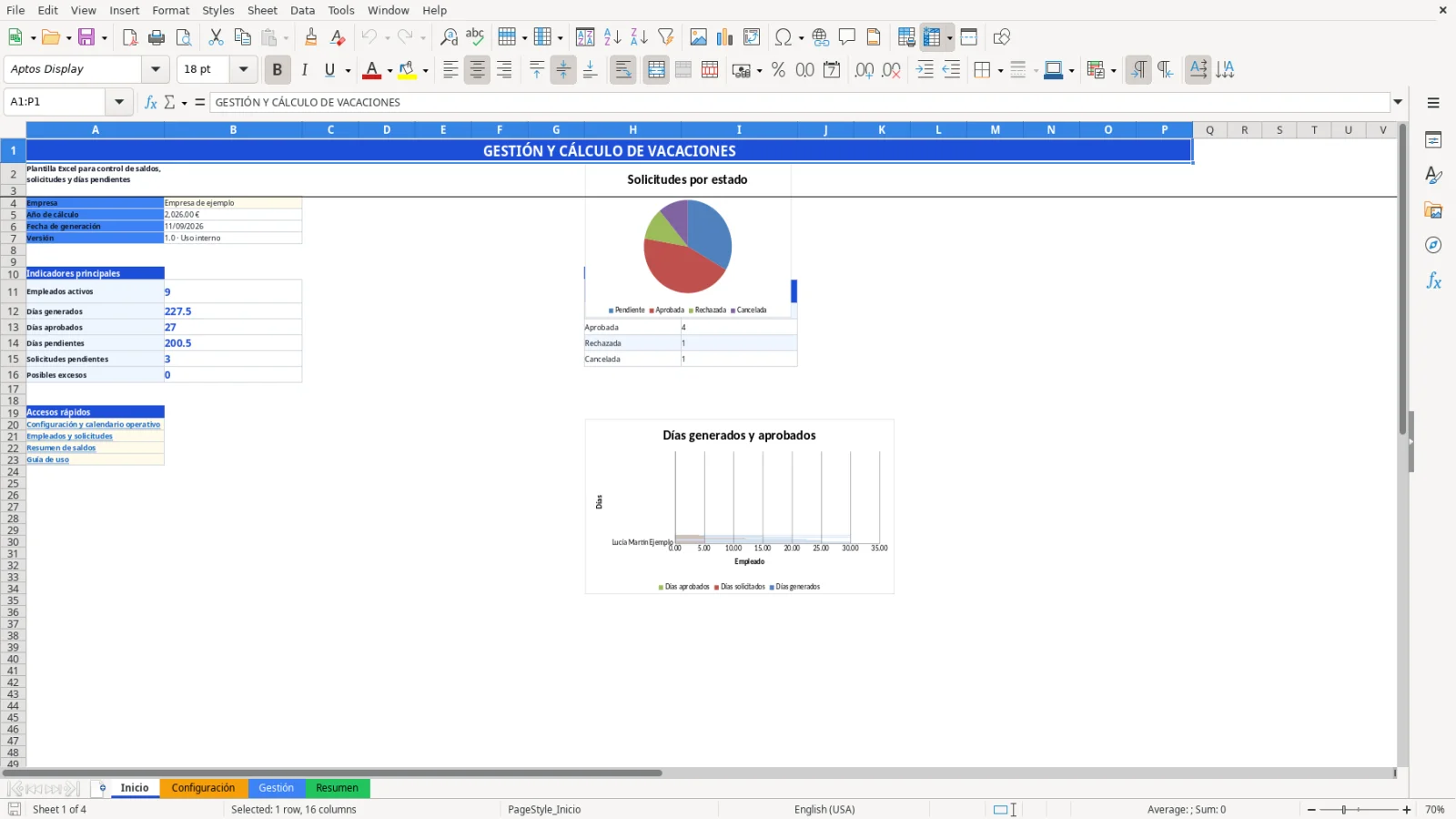Open the Empleados y solicitudes link
Viewport: 1456px width, 819px height.
tap(70, 437)
